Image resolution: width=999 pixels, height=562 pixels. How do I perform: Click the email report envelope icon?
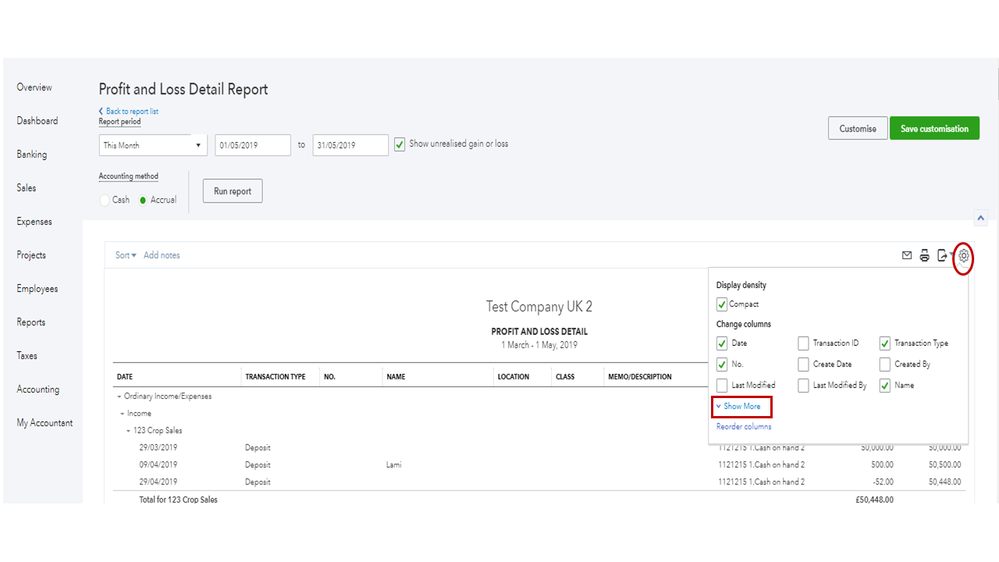tap(907, 256)
